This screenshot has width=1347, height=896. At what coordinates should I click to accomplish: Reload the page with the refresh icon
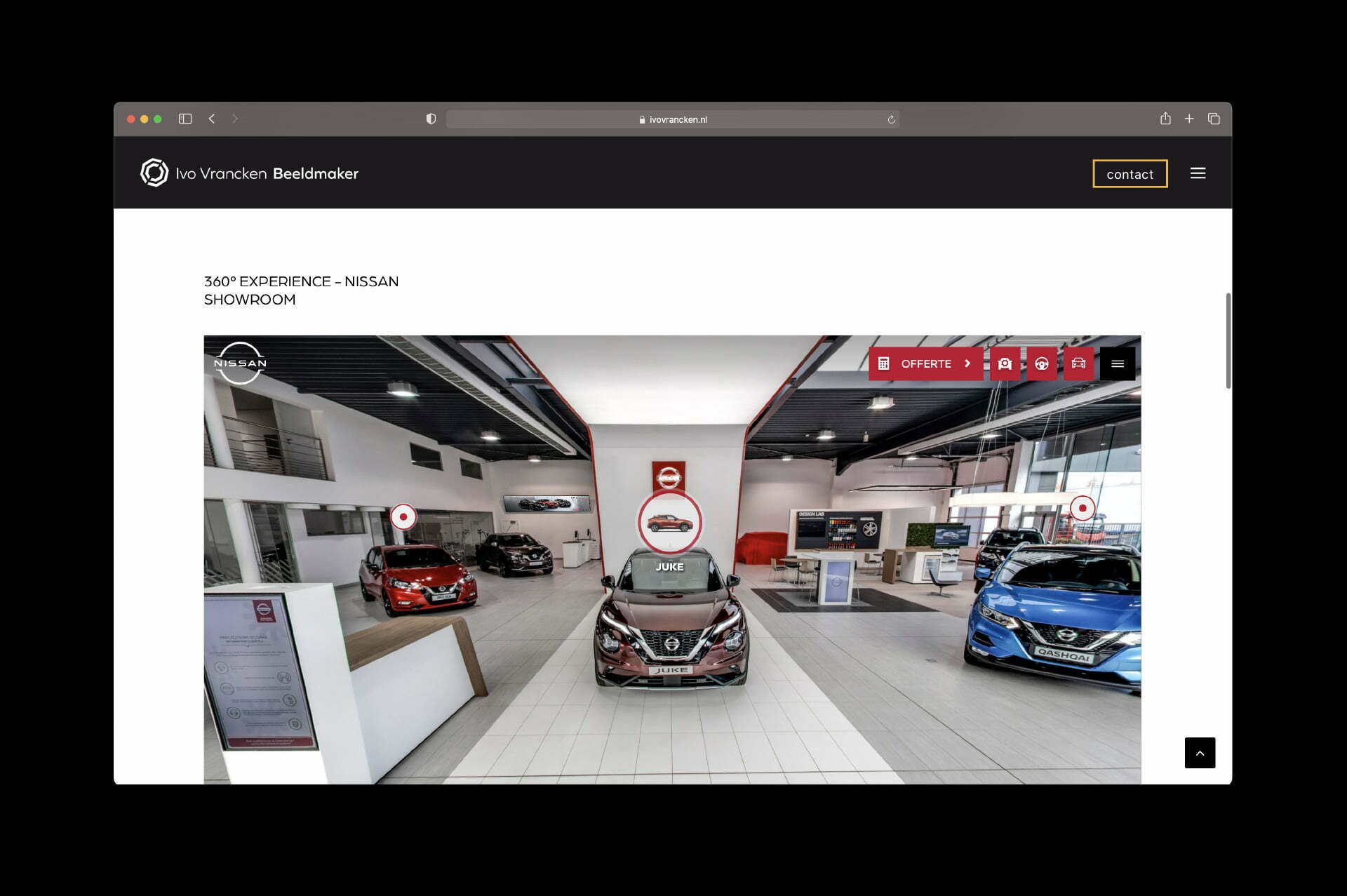891,120
